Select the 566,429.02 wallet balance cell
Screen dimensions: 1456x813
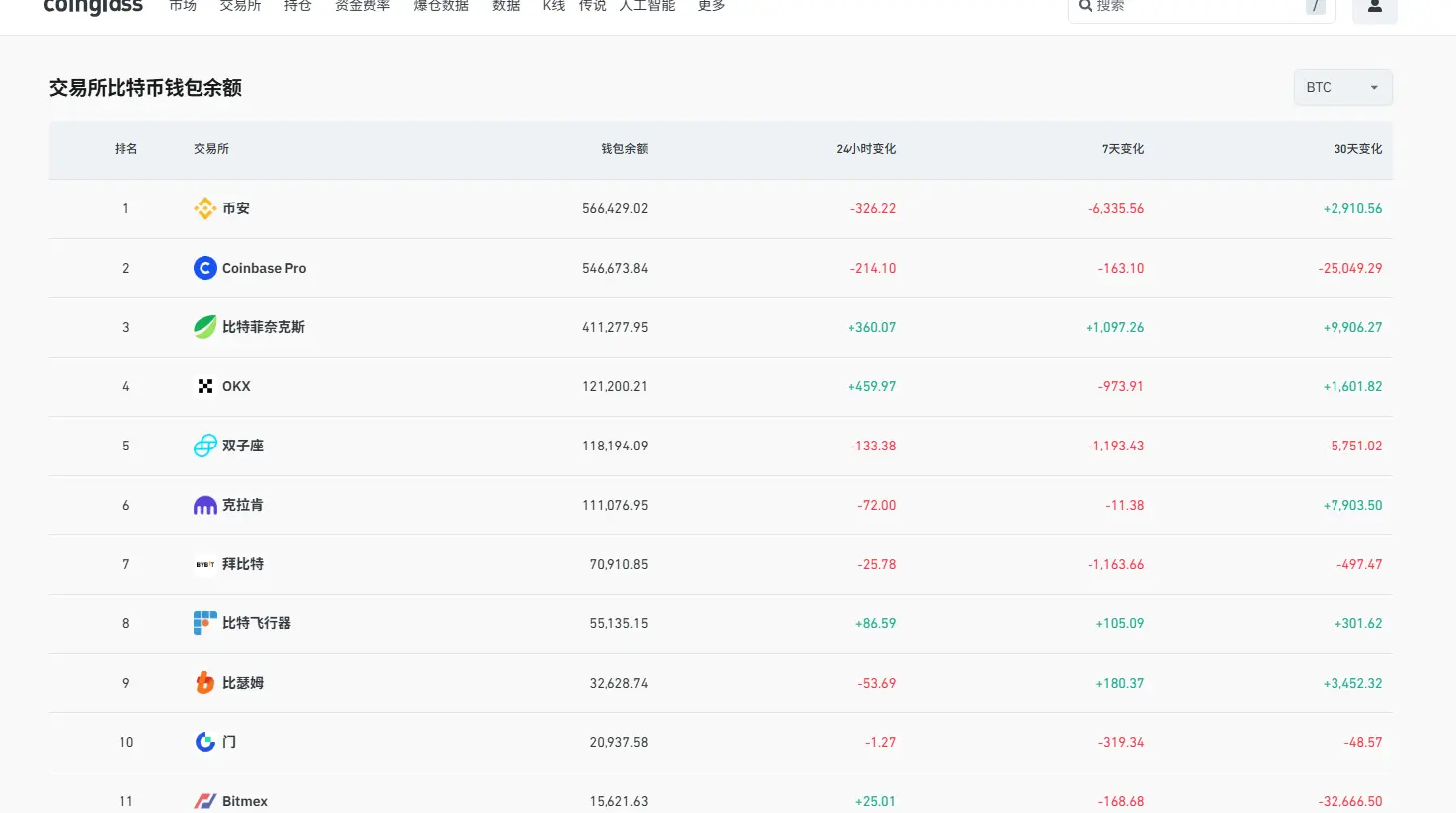point(615,208)
